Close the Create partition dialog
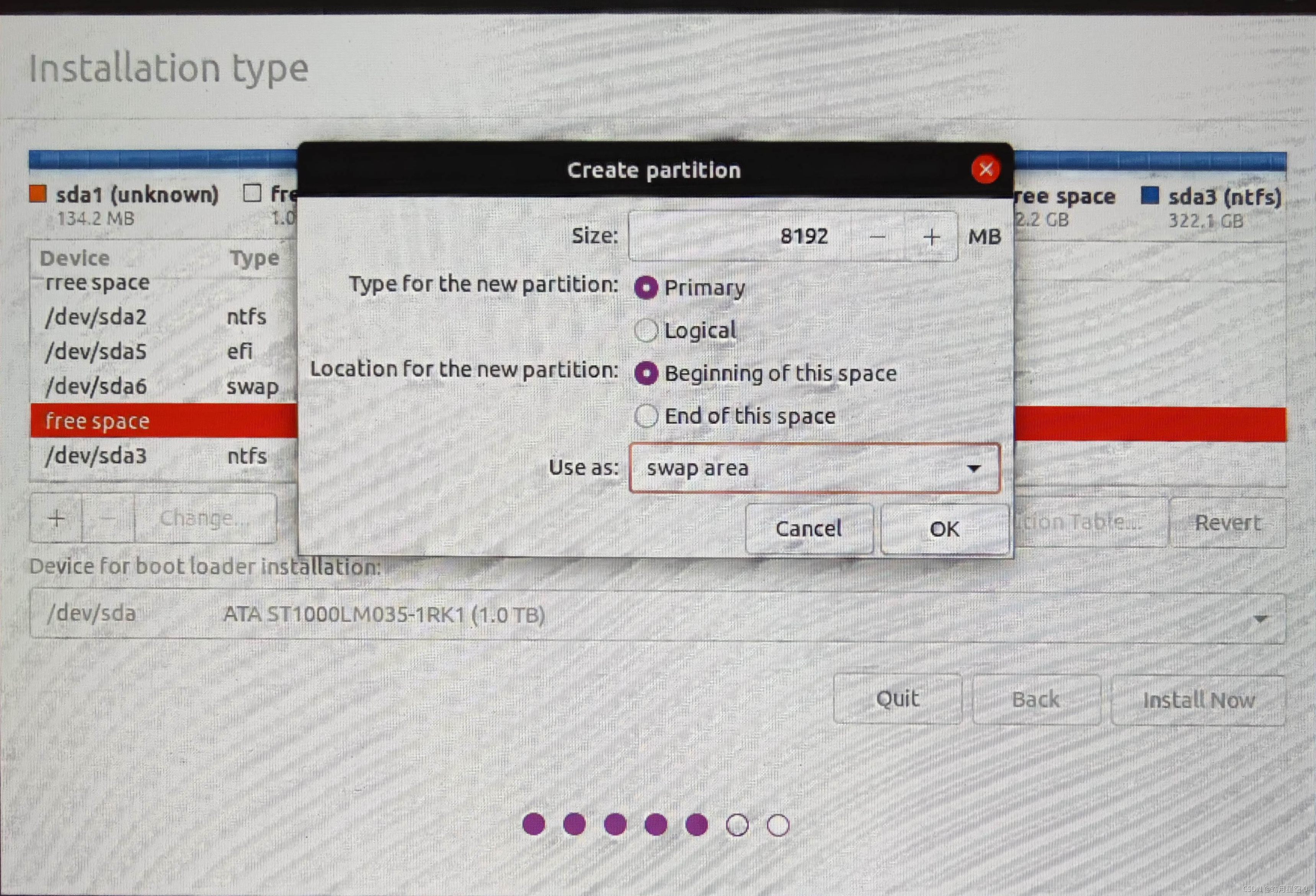The image size is (1316, 896). [985, 169]
